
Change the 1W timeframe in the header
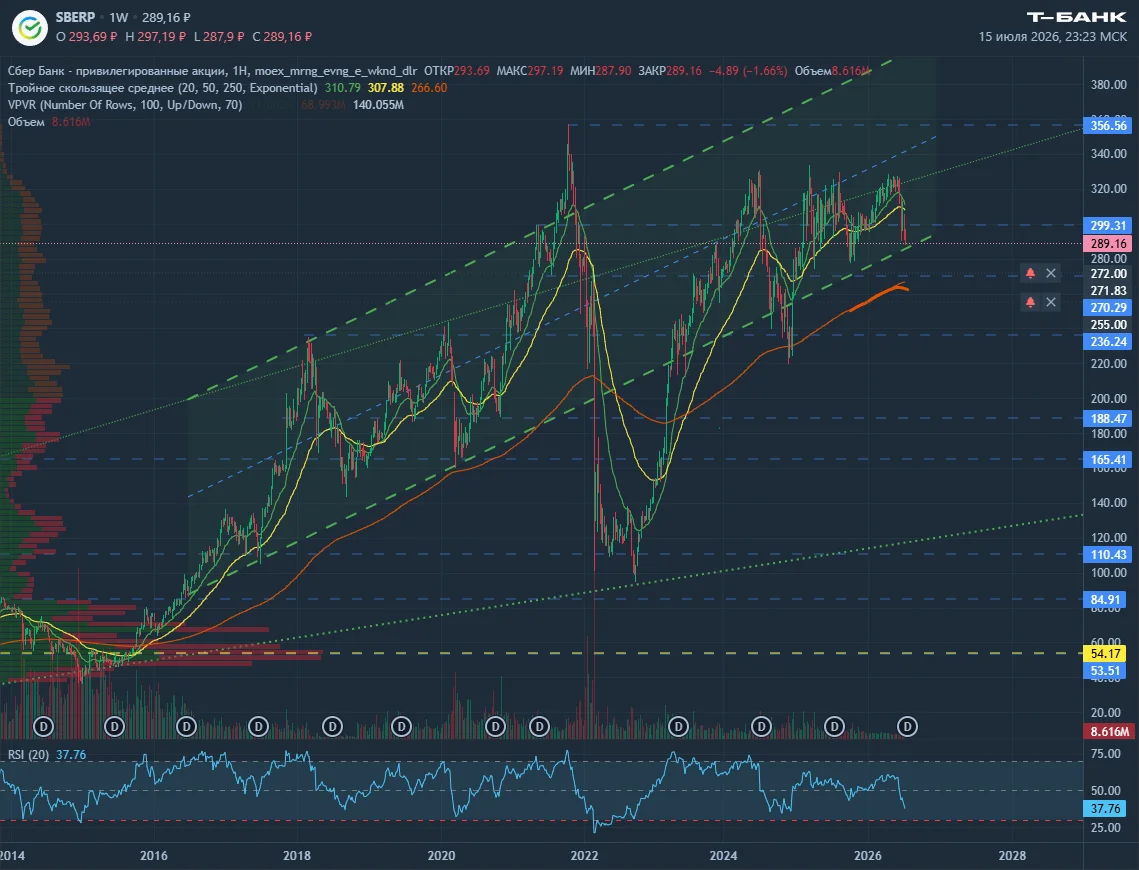pyautogui.click(x=118, y=17)
